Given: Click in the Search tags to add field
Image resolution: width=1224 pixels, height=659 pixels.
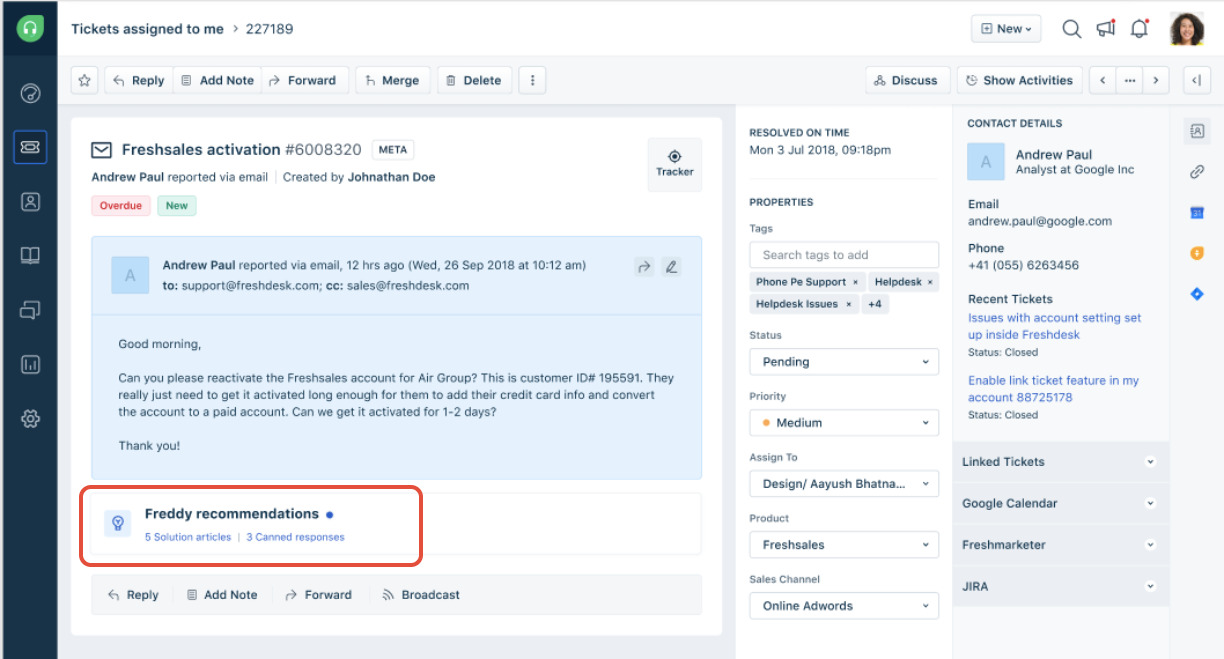Looking at the screenshot, I should pos(844,255).
